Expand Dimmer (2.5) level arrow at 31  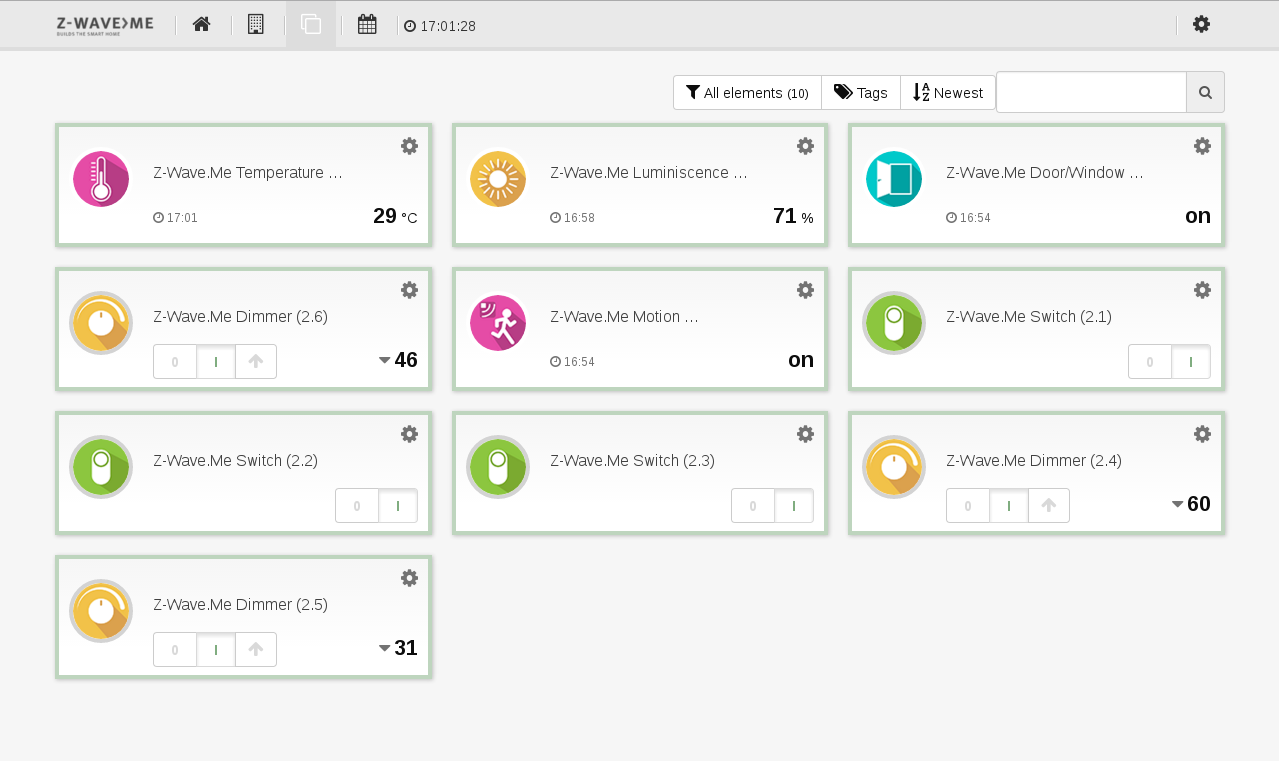(x=384, y=648)
